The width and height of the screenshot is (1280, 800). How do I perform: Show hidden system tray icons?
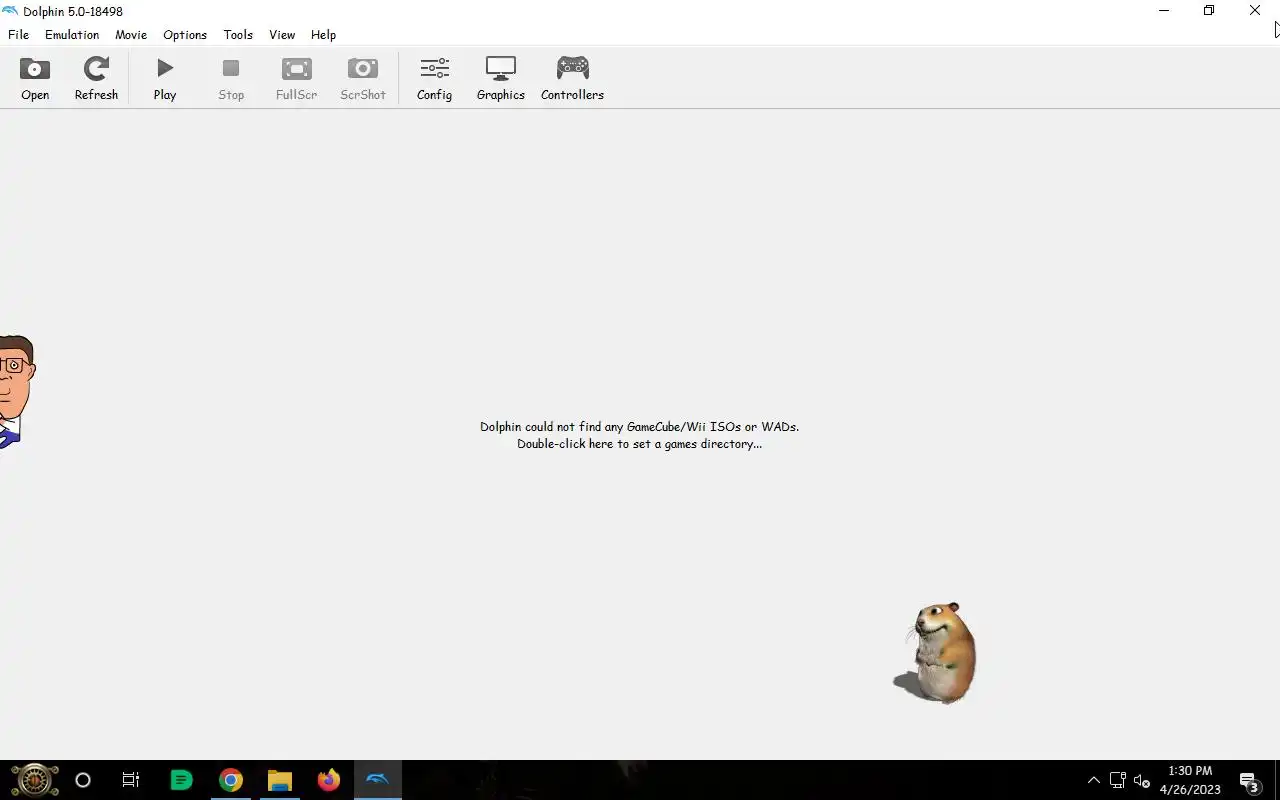click(x=1093, y=781)
